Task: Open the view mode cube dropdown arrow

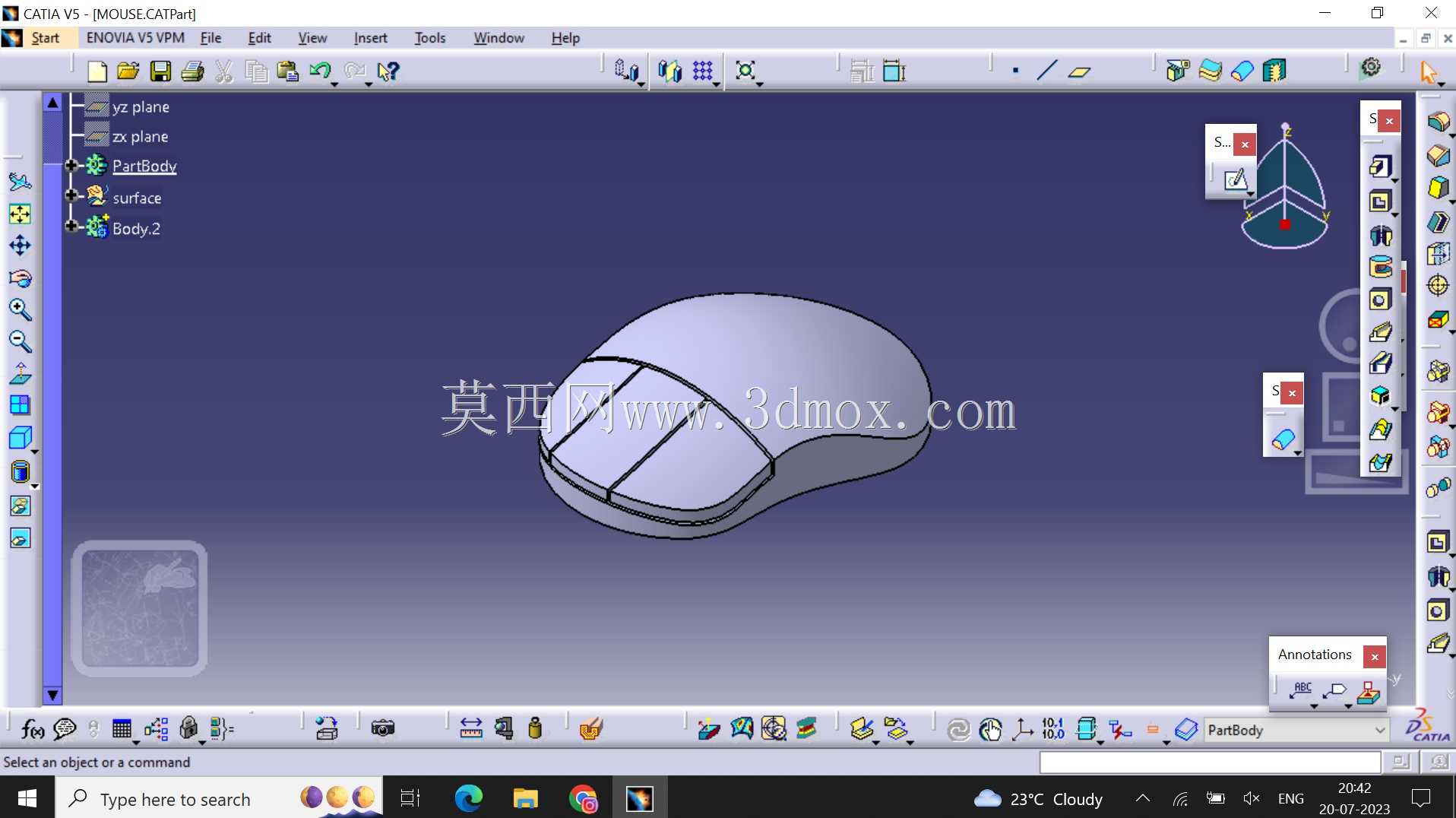Action: (35, 452)
